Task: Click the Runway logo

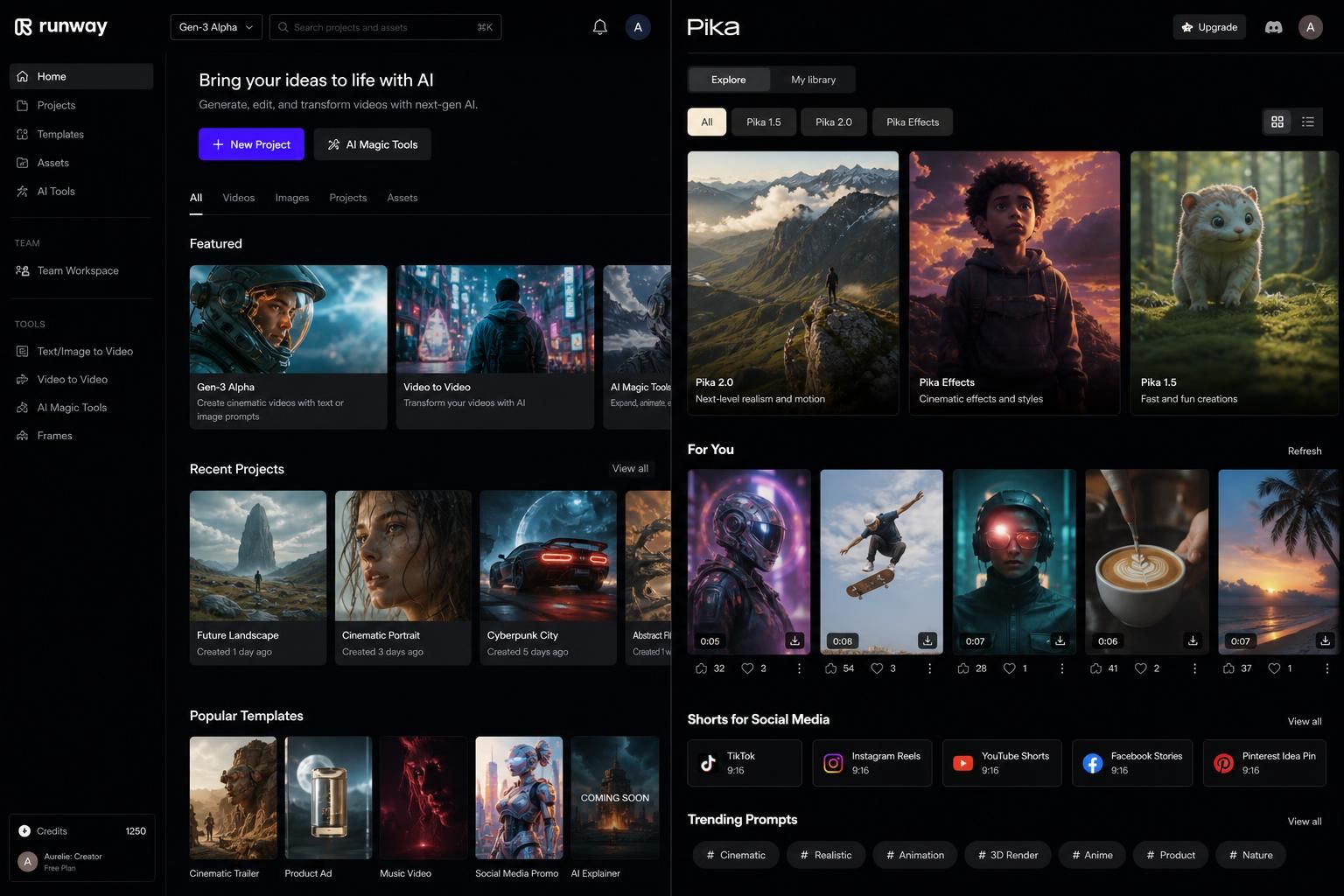Action: coord(61,27)
